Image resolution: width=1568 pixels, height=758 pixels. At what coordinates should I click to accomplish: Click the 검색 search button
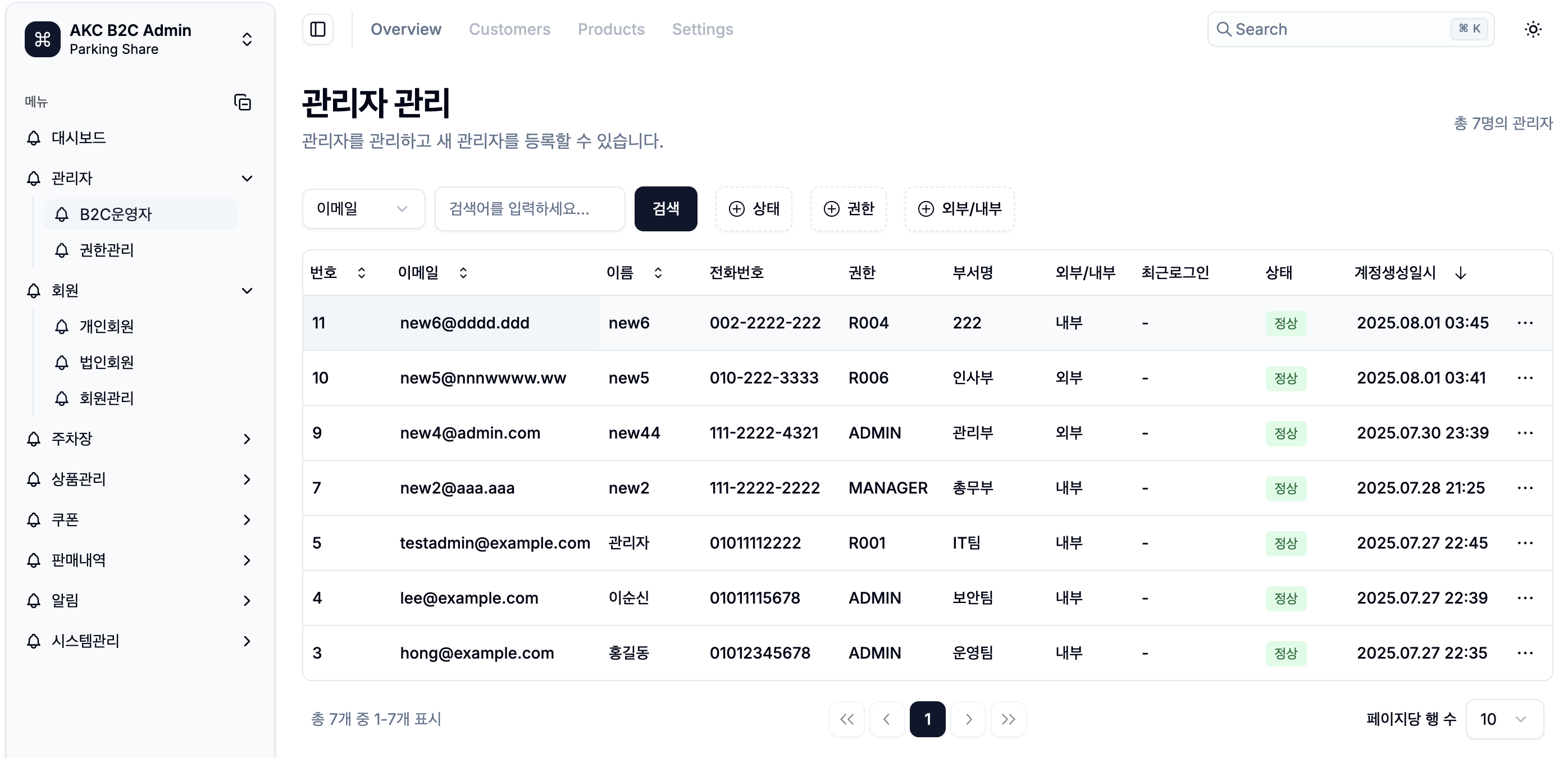coord(666,209)
